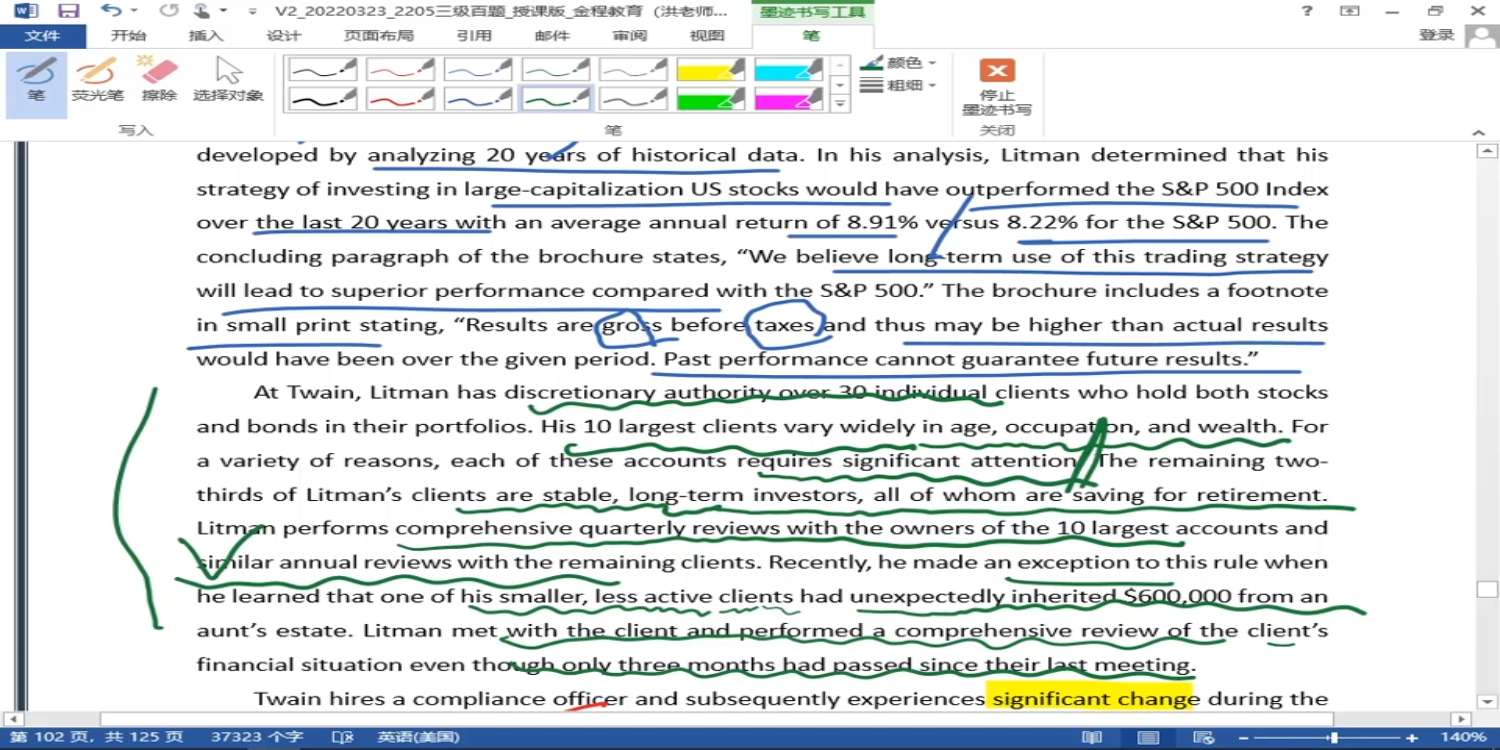This screenshot has height=750, width=1500.
Task: Click the Save icon in quick access toolbar
Action: [x=68, y=11]
